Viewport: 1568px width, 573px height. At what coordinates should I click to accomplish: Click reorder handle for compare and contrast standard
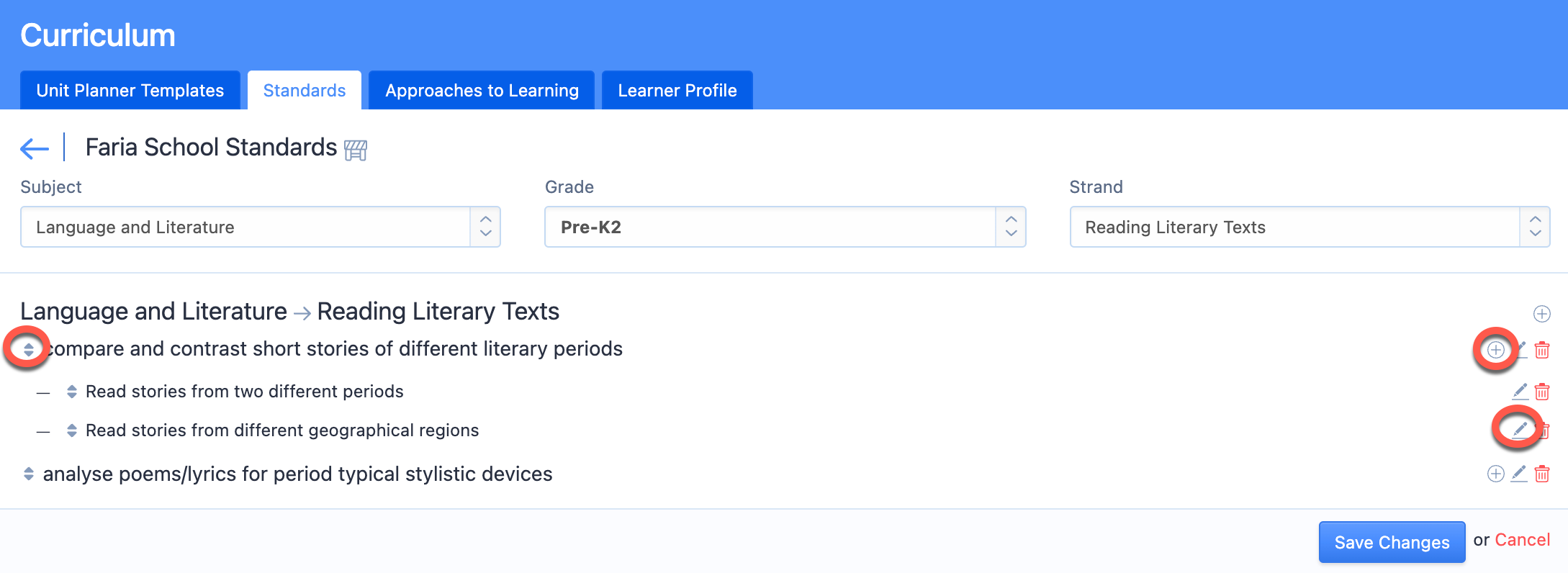point(28,350)
